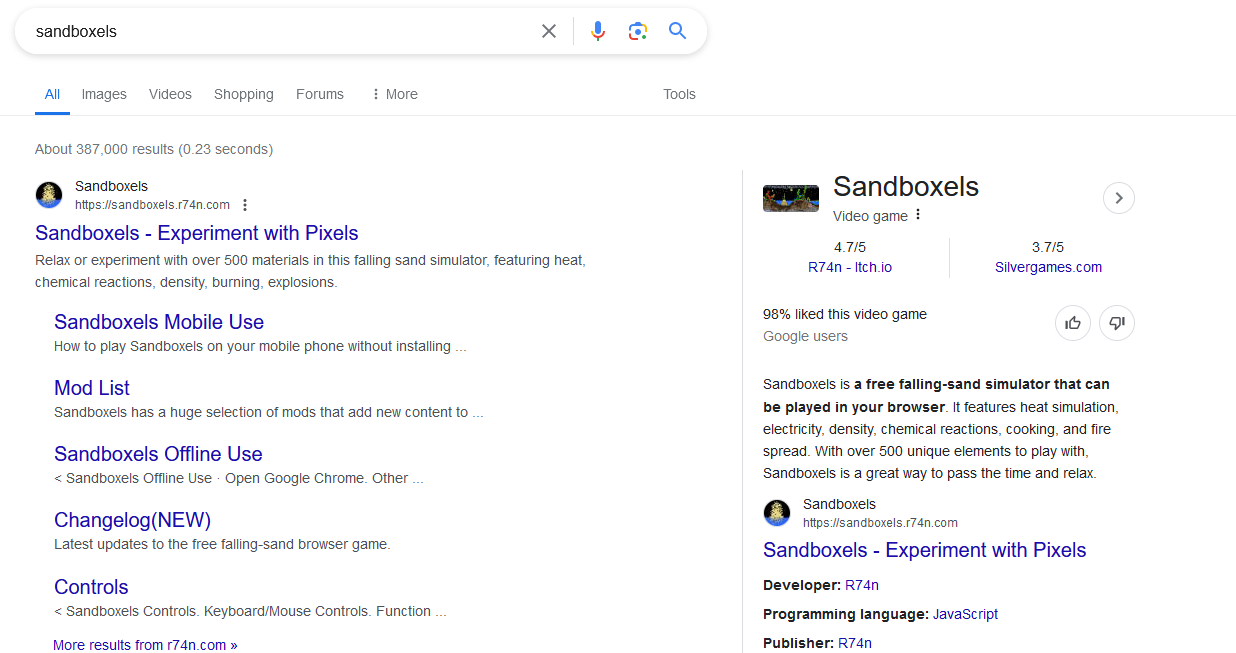Expand knowledge panel with right chevron
This screenshot has width=1236, height=653.
coord(1119,198)
